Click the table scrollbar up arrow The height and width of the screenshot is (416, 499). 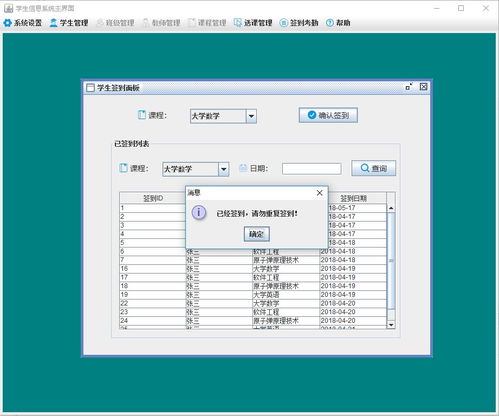391,208
